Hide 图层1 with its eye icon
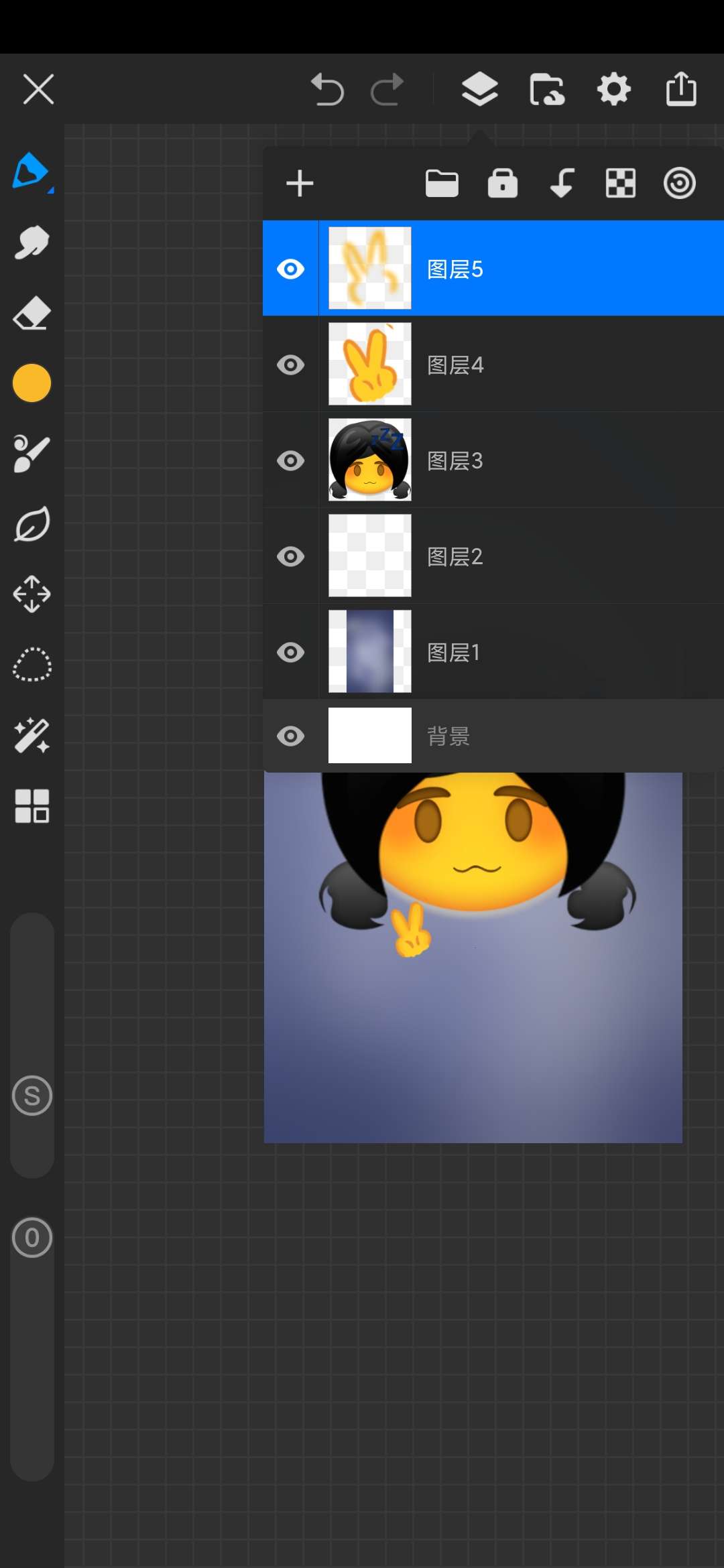724x1568 pixels. pos(290,652)
